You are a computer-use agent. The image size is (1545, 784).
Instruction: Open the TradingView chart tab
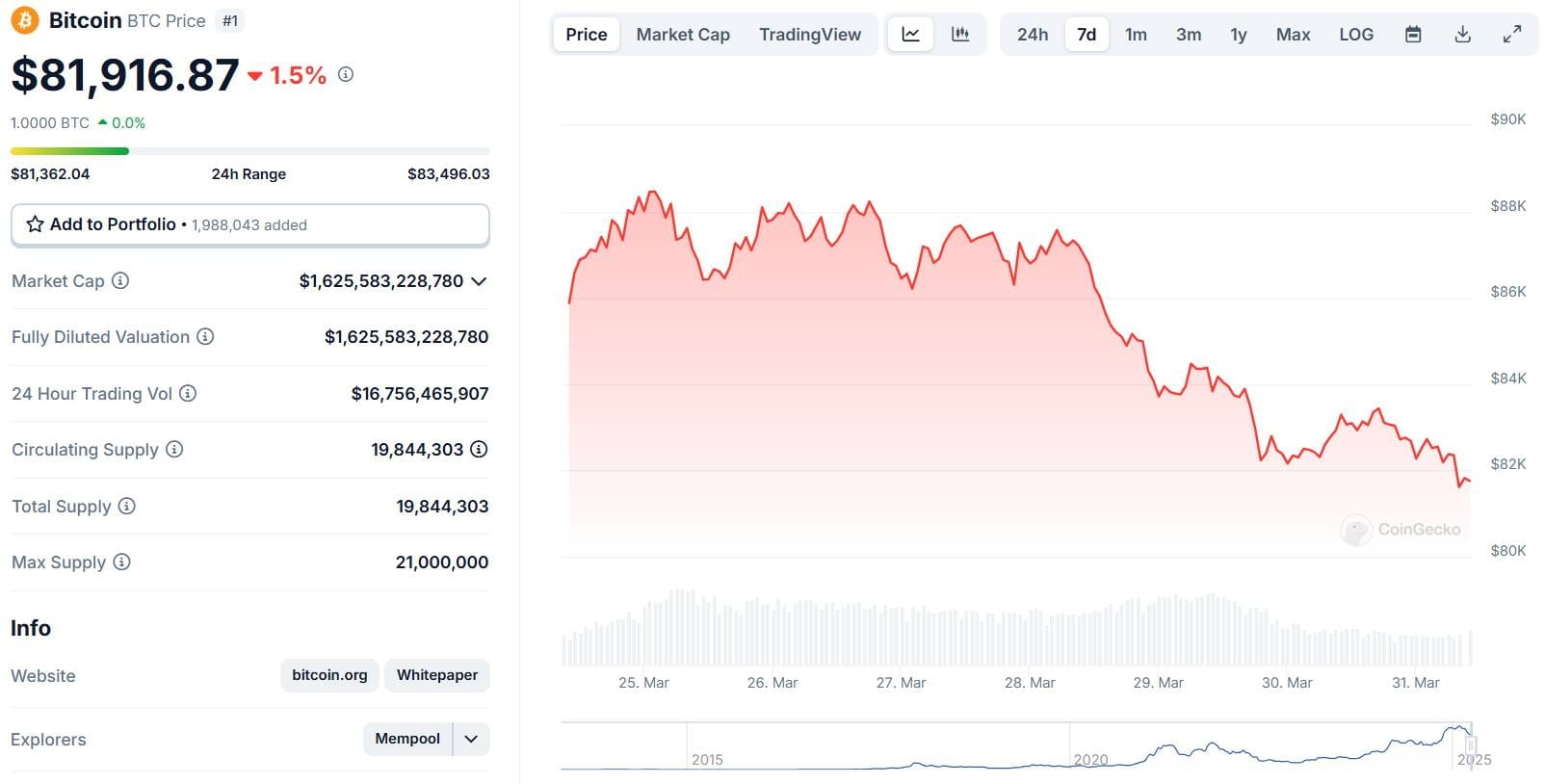tap(810, 35)
